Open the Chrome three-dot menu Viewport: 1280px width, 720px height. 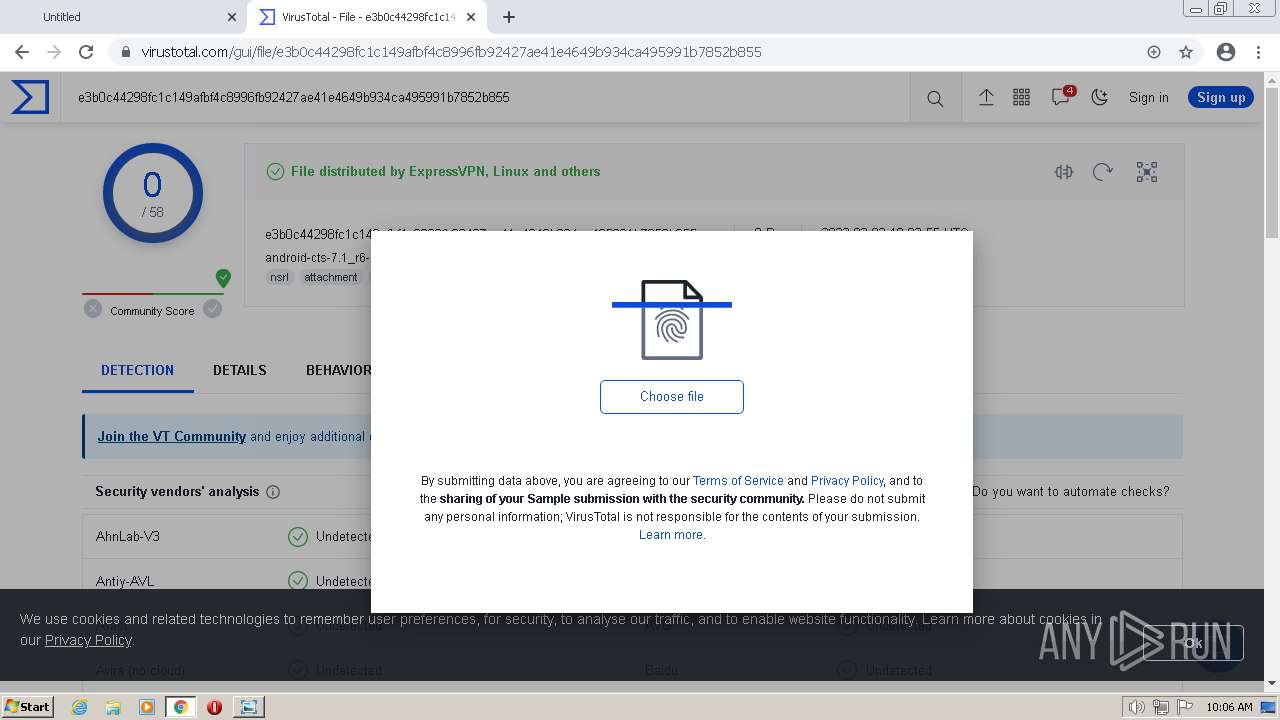point(1258,52)
